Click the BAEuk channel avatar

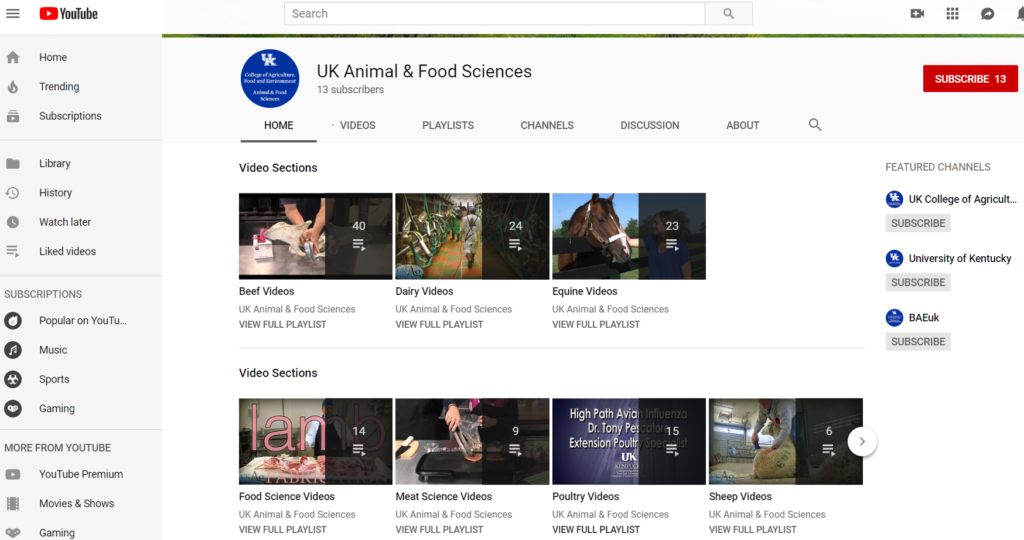894,318
